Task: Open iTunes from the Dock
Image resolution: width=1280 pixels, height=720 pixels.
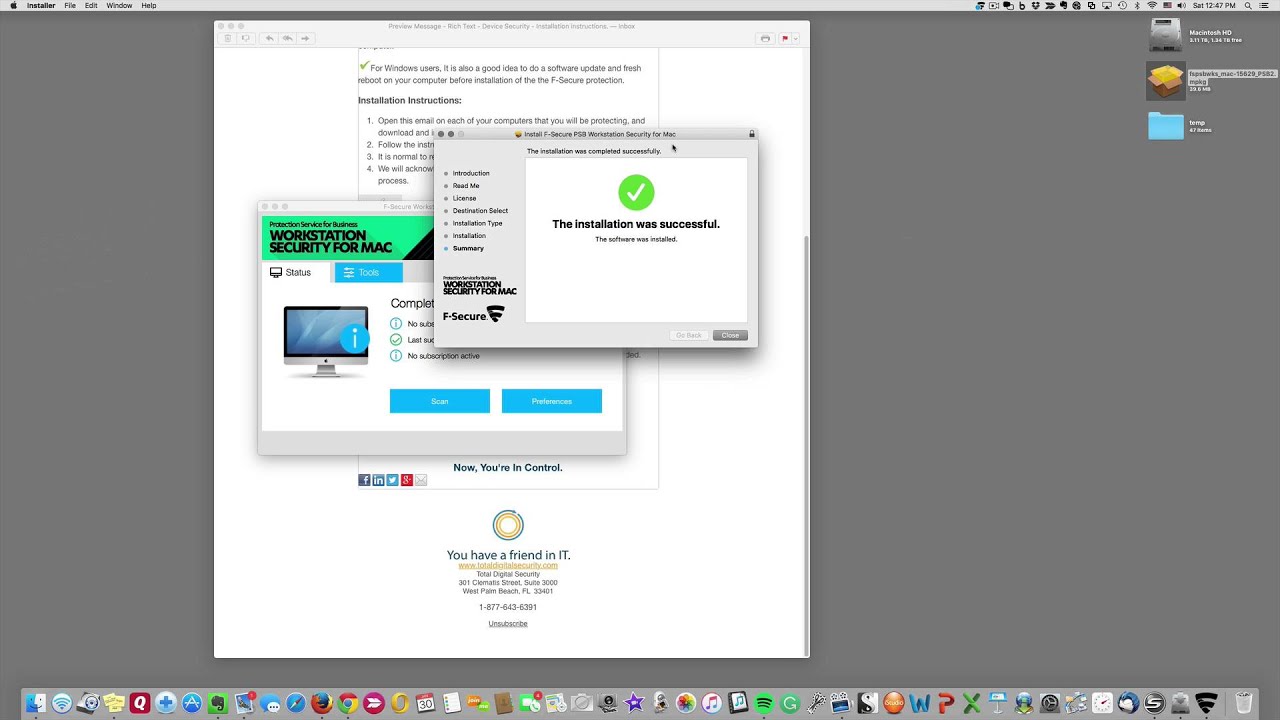Action: coord(712,703)
